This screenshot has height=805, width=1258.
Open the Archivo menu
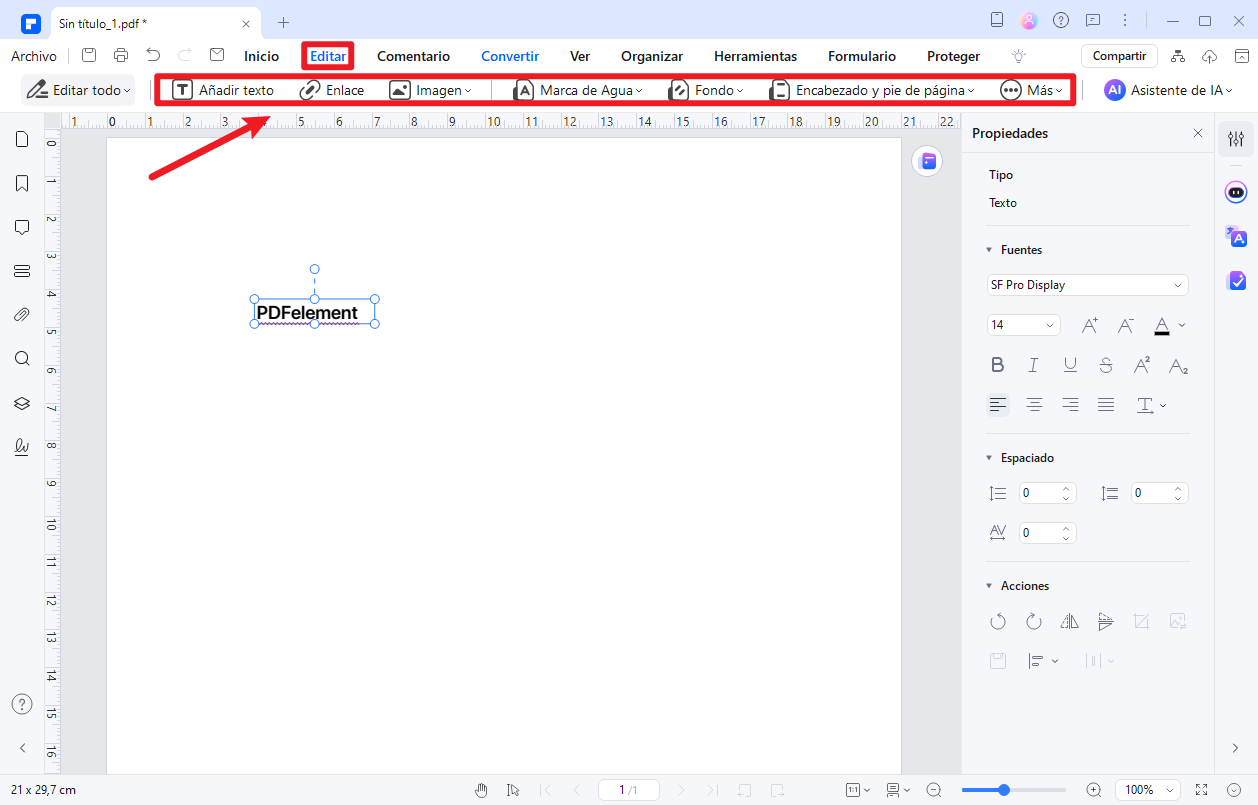pyautogui.click(x=34, y=56)
